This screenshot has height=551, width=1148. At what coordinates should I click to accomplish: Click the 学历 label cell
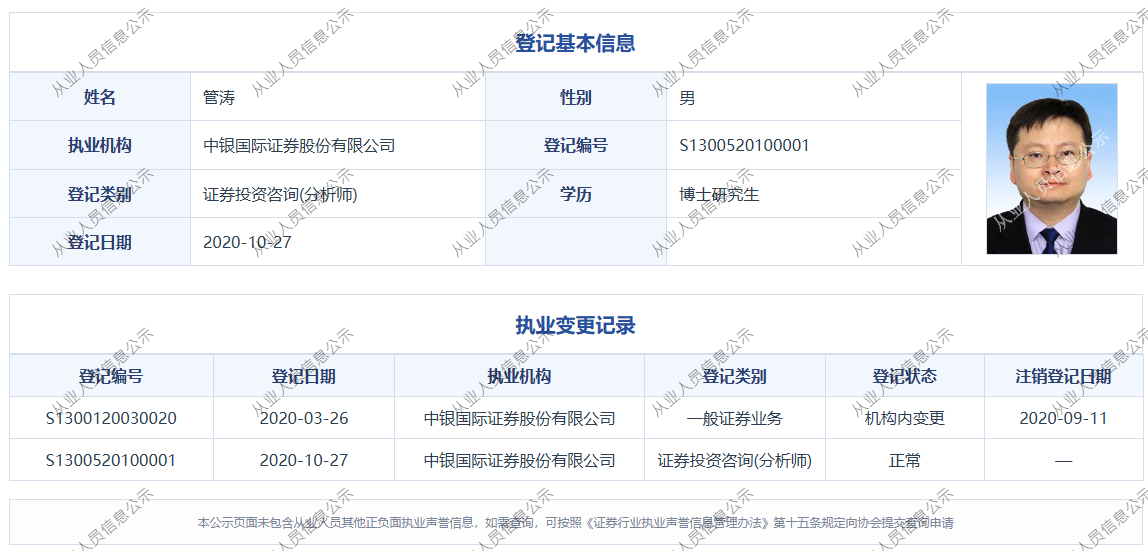point(575,194)
